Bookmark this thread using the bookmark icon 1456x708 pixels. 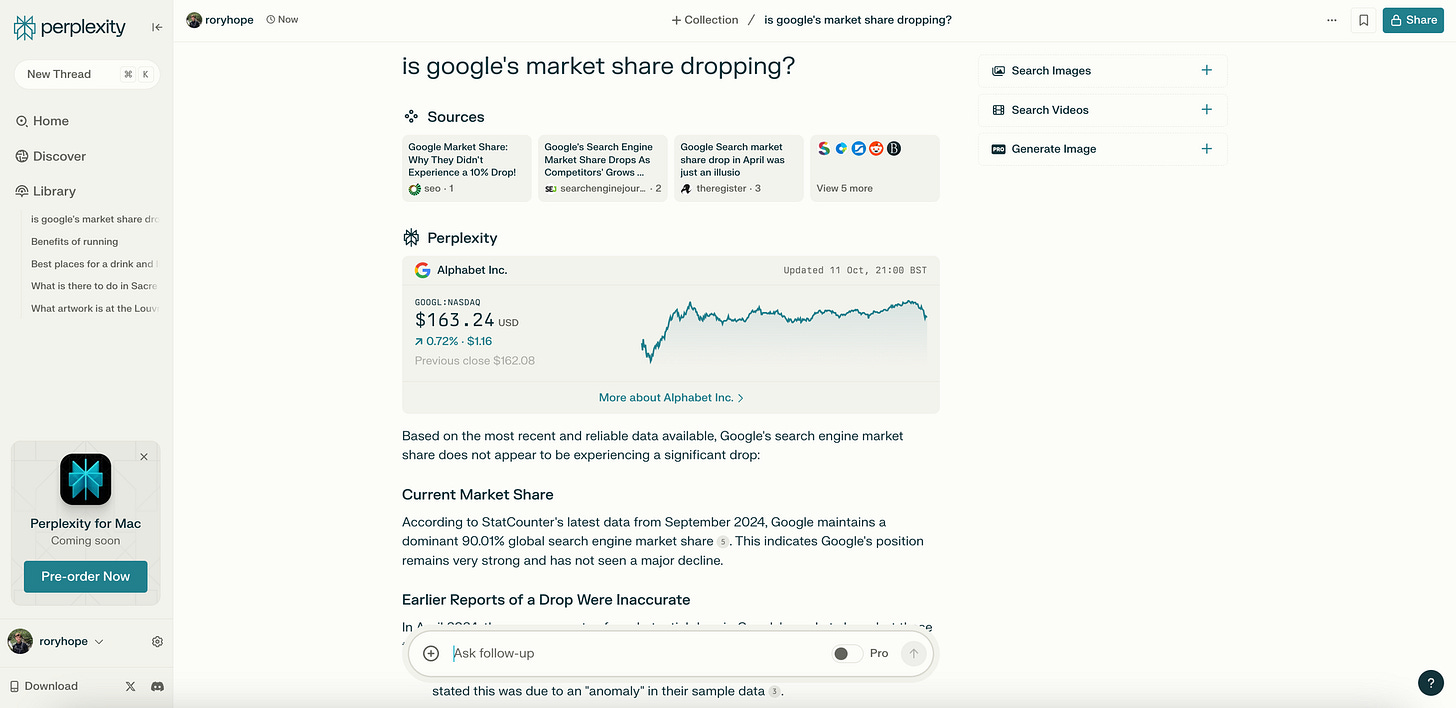[1364, 19]
